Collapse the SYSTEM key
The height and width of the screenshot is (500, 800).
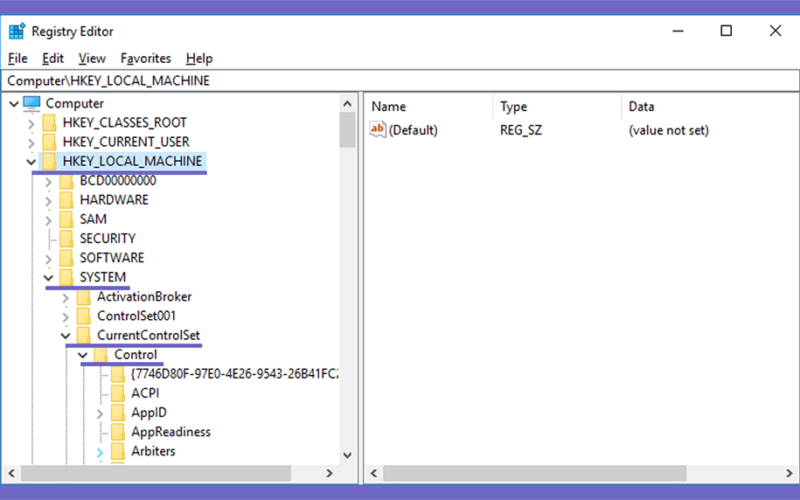48,279
